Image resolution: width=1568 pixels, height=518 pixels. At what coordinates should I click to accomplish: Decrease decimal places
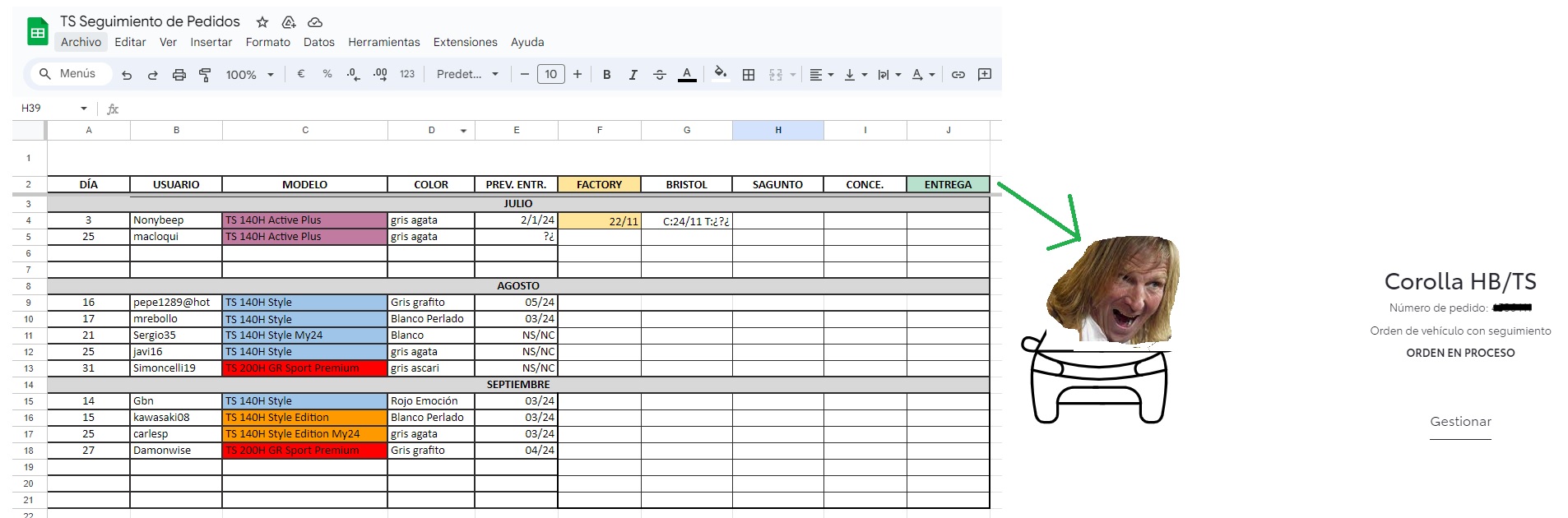coord(353,74)
